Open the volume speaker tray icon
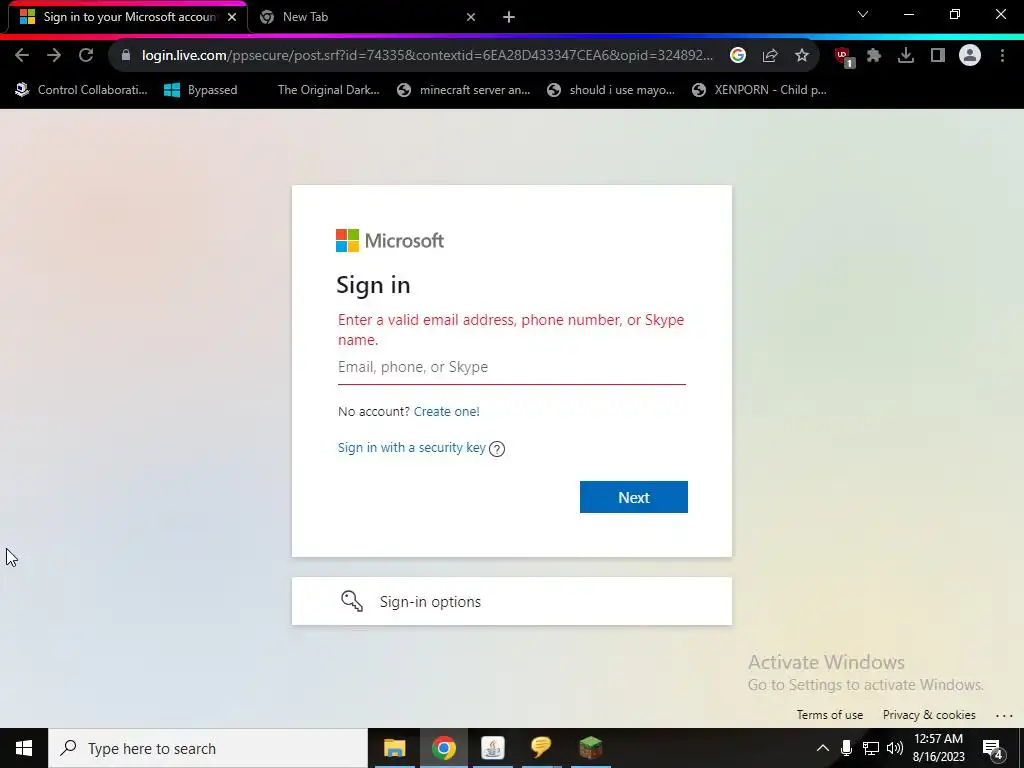Image resolution: width=1024 pixels, height=768 pixels. coord(895,748)
